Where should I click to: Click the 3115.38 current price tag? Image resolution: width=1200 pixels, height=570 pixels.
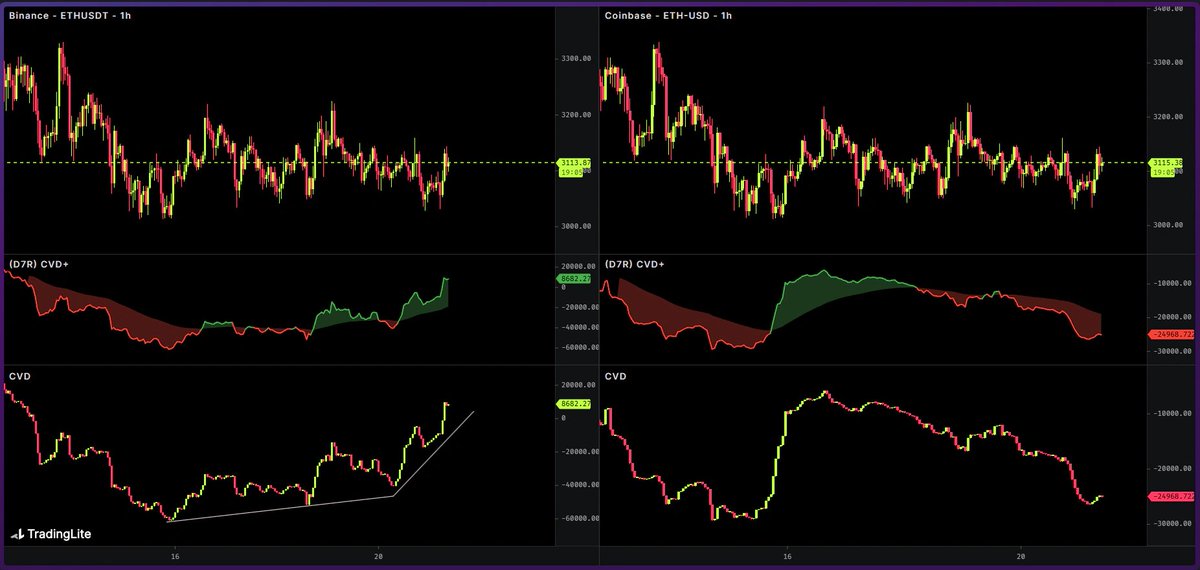point(1166,162)
